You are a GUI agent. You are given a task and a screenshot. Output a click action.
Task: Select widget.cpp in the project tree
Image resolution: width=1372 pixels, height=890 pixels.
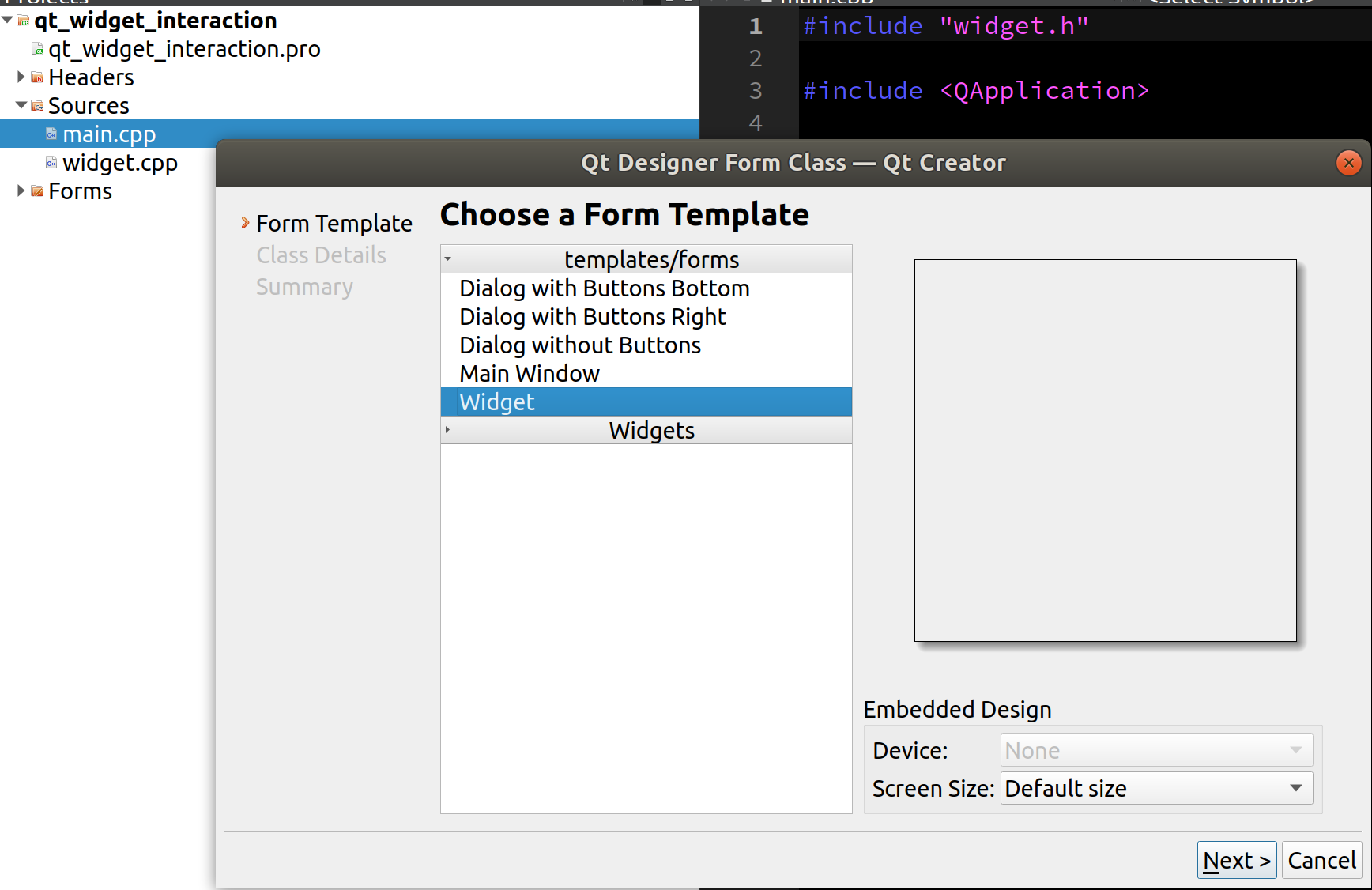tap(120, 163)
